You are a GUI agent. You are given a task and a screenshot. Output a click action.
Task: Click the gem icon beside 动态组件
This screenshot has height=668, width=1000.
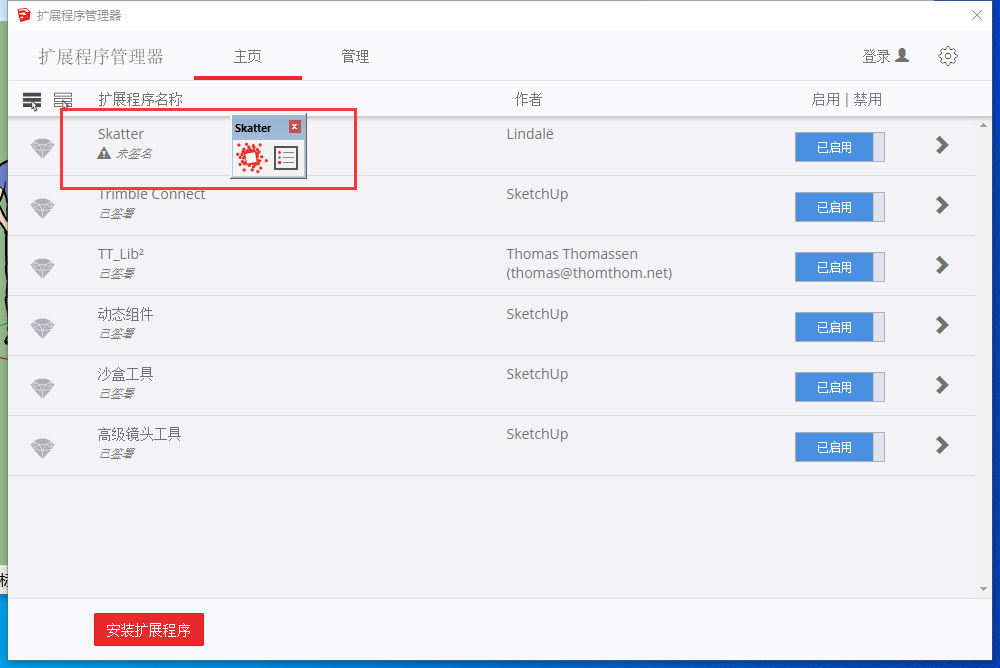click(x=43, y=328)
